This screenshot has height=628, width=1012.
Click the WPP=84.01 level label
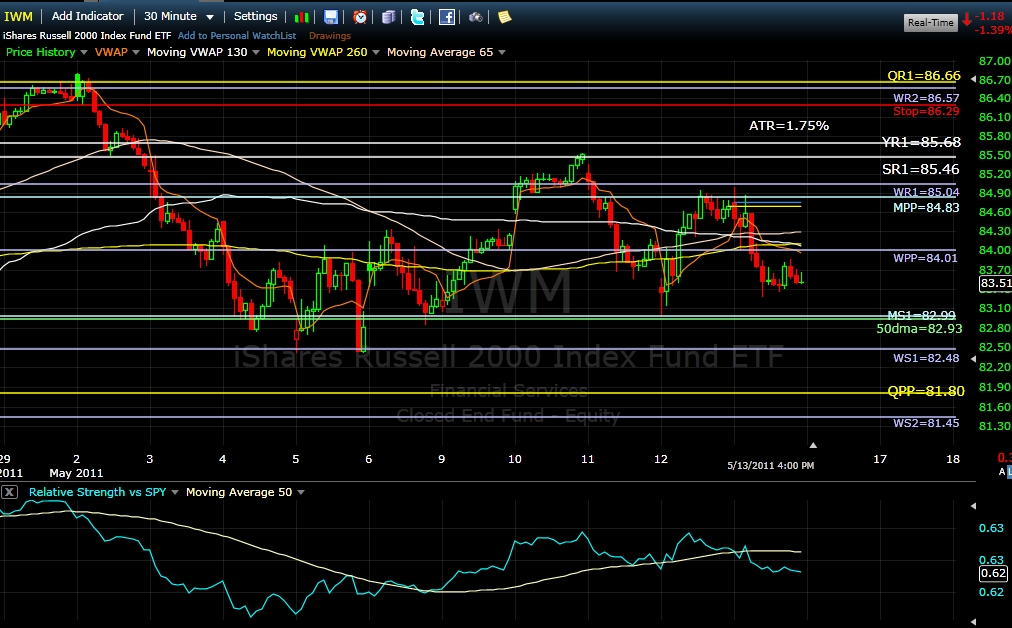(926, 258)
